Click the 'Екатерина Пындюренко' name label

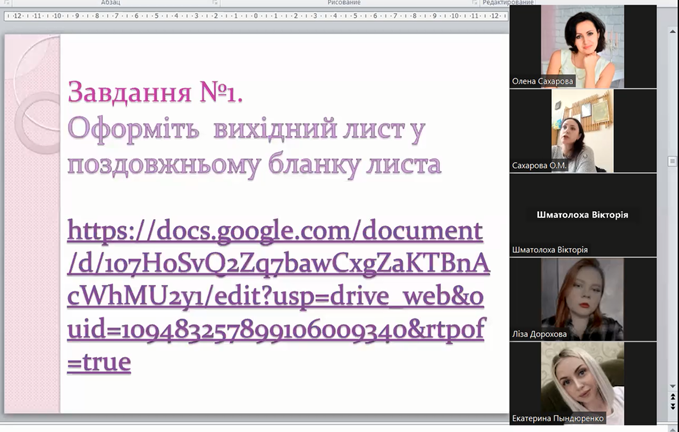coord(558,418)
